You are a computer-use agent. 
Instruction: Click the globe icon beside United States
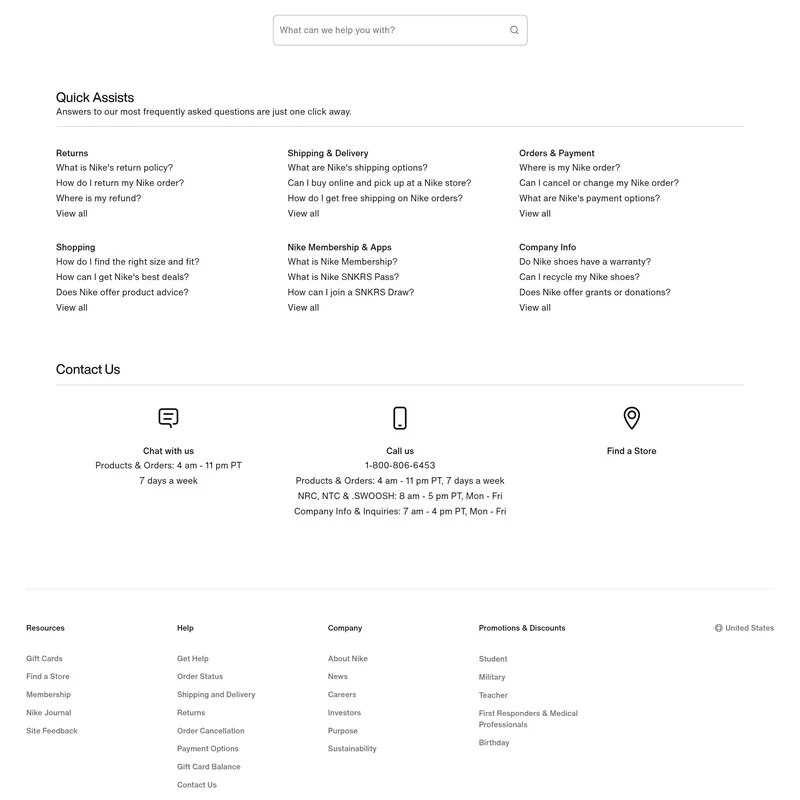pos(718,628)
